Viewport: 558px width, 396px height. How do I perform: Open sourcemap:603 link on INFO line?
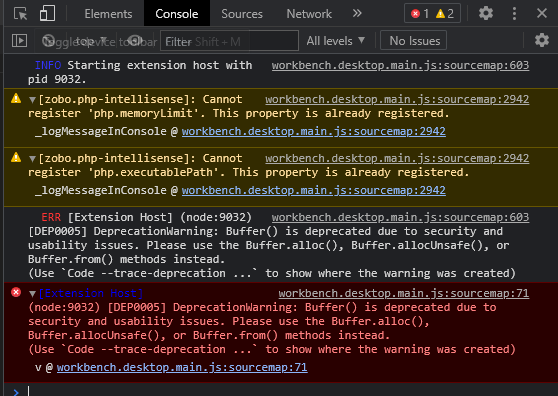pos(400,65)
